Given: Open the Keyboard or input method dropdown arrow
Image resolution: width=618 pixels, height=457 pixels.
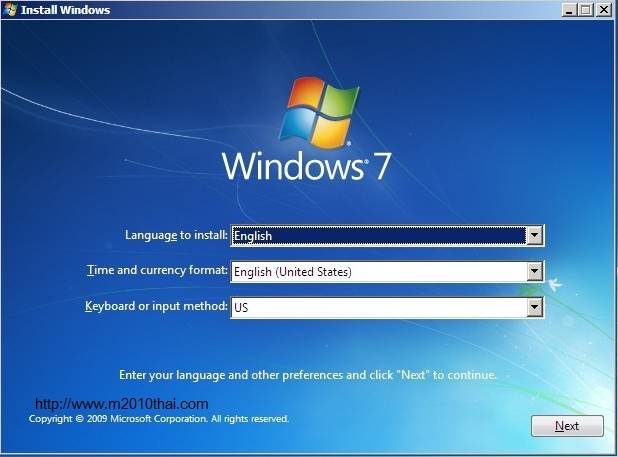Looking at the screenshot, I should tap(534, 307).
